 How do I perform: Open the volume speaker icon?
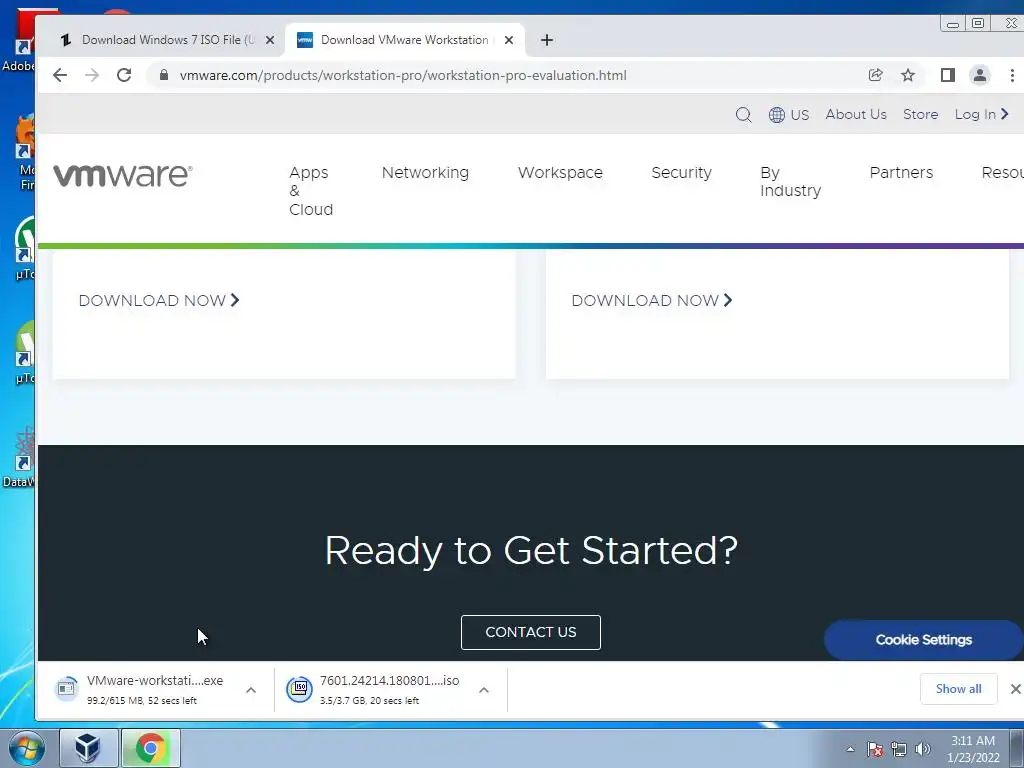pos(923,749)
